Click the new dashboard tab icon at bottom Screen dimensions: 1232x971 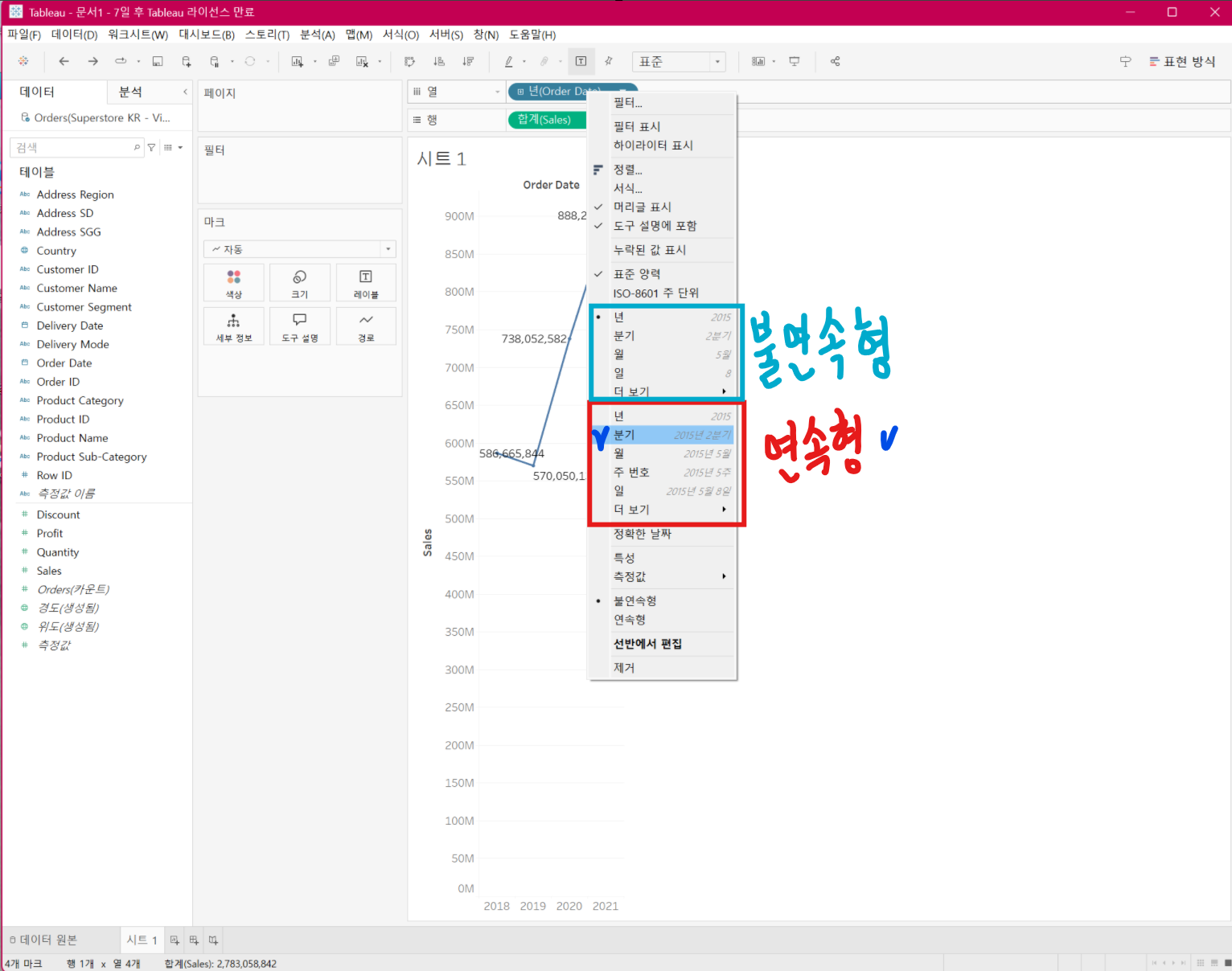(194, 940)
